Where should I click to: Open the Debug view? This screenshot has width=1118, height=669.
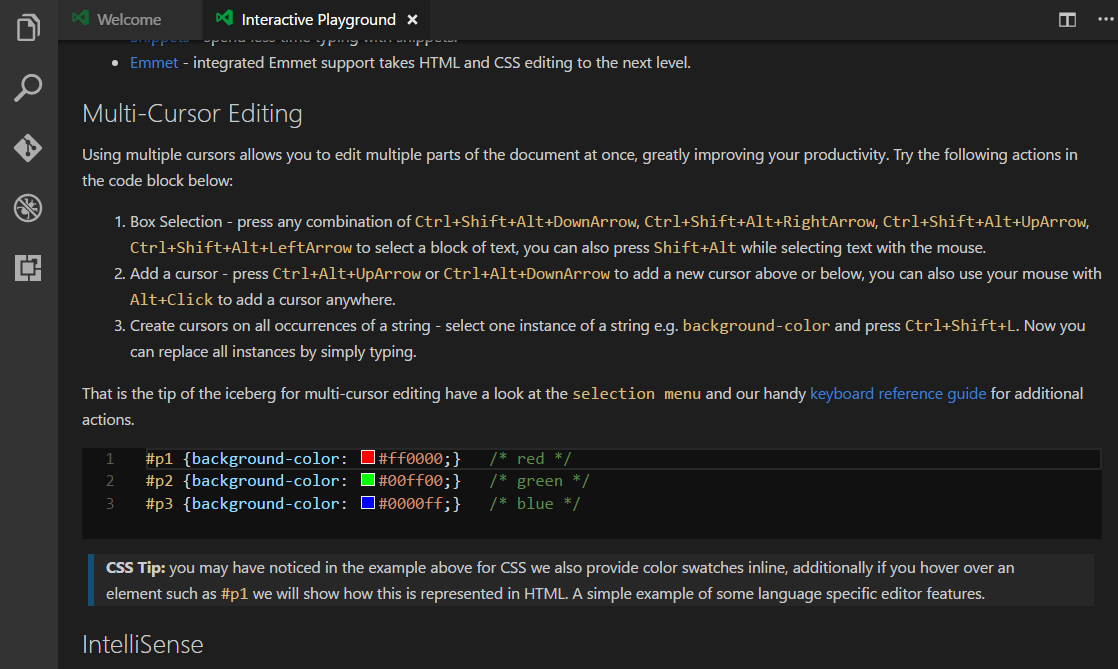28,208
